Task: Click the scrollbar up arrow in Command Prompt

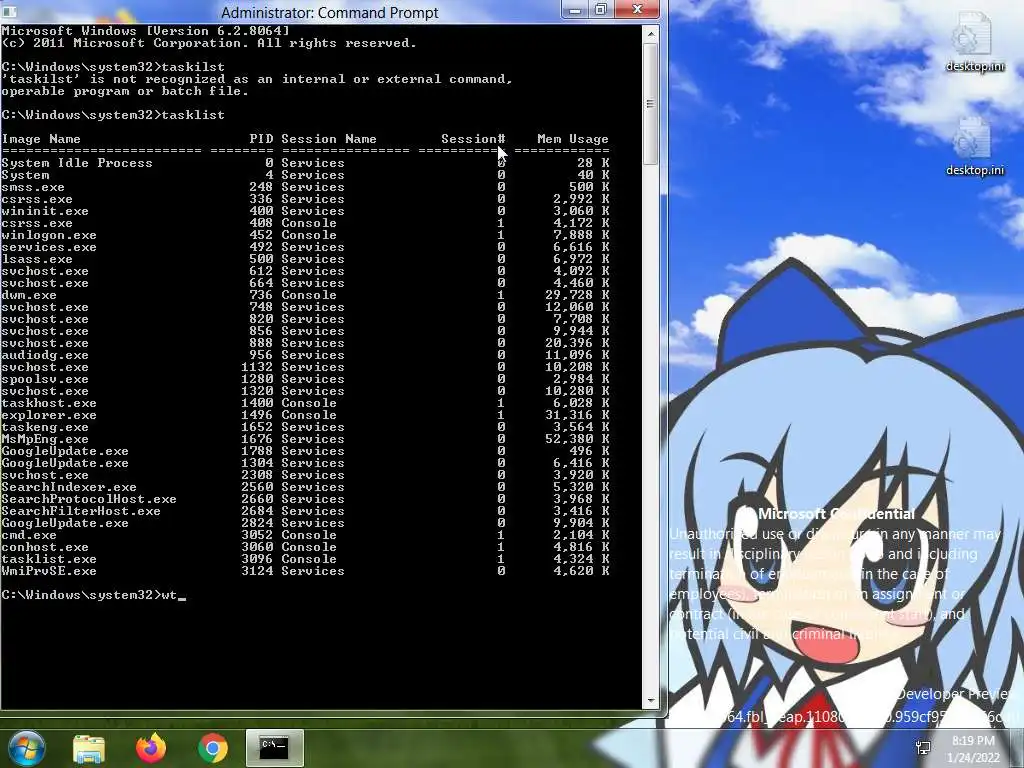Action: pos(650,33)
